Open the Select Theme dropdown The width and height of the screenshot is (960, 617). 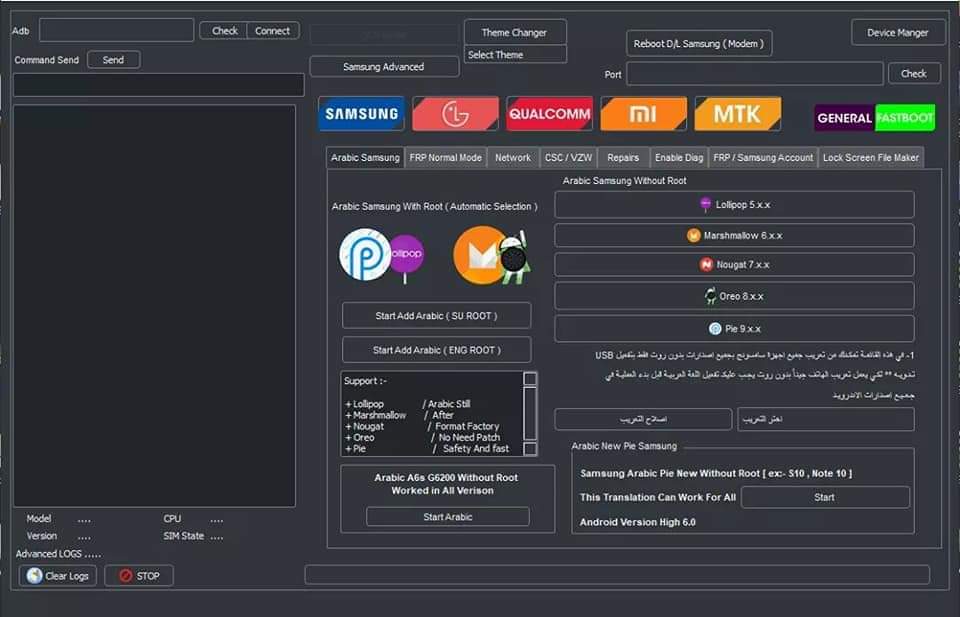pyautogui.click(x=516, y=54)
